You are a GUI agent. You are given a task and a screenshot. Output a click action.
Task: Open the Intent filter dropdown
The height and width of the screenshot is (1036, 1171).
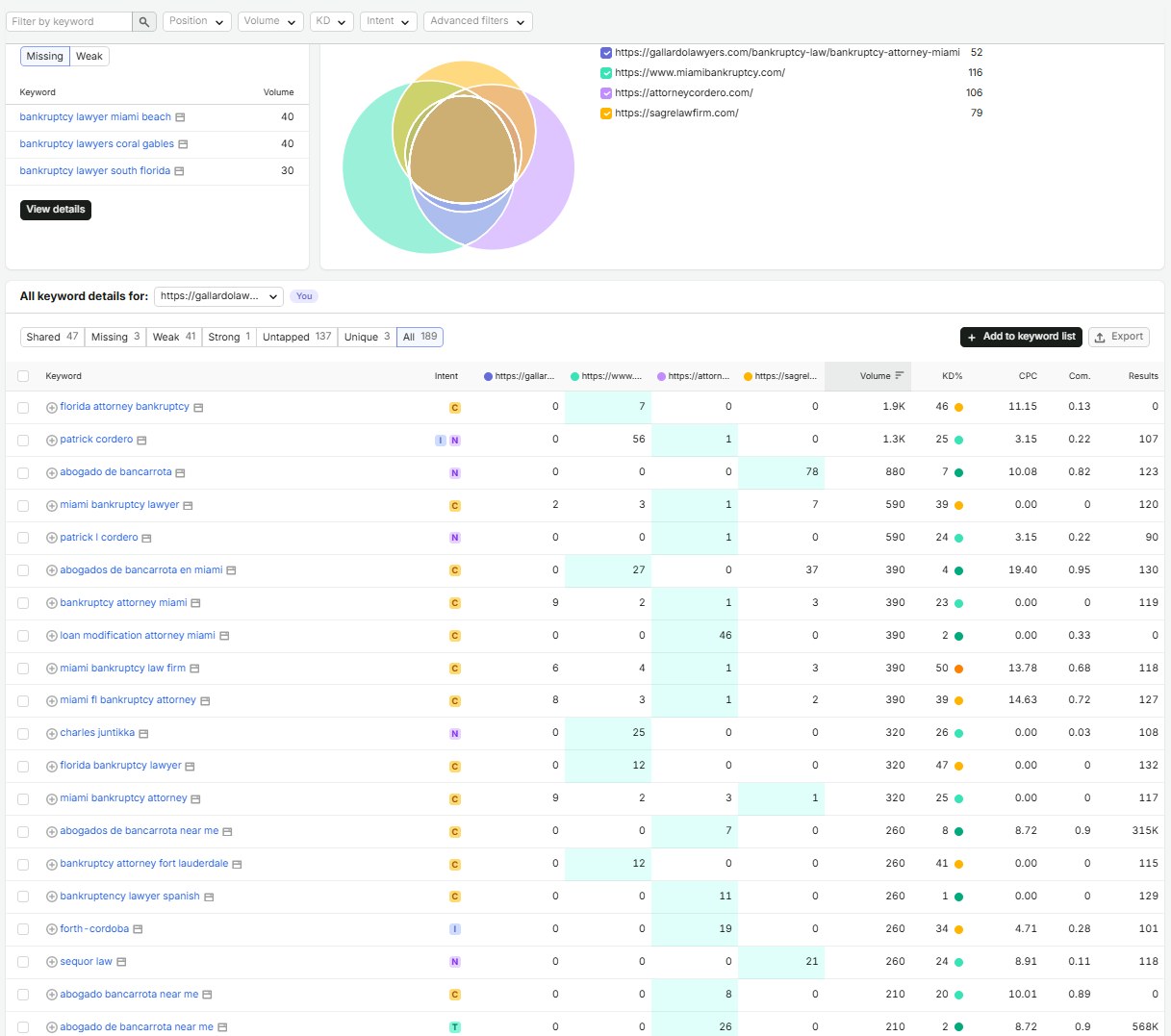pos(389,21)
